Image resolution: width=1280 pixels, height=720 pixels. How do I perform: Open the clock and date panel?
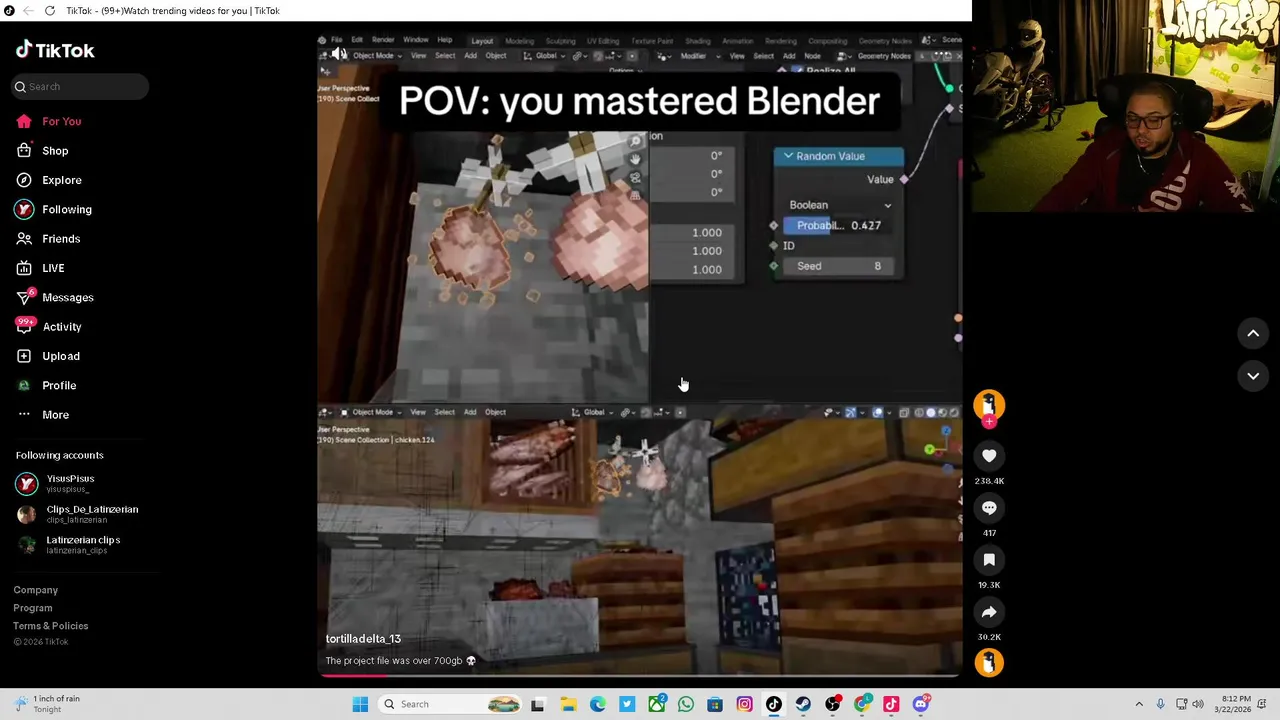click(x=1236, y=704)
